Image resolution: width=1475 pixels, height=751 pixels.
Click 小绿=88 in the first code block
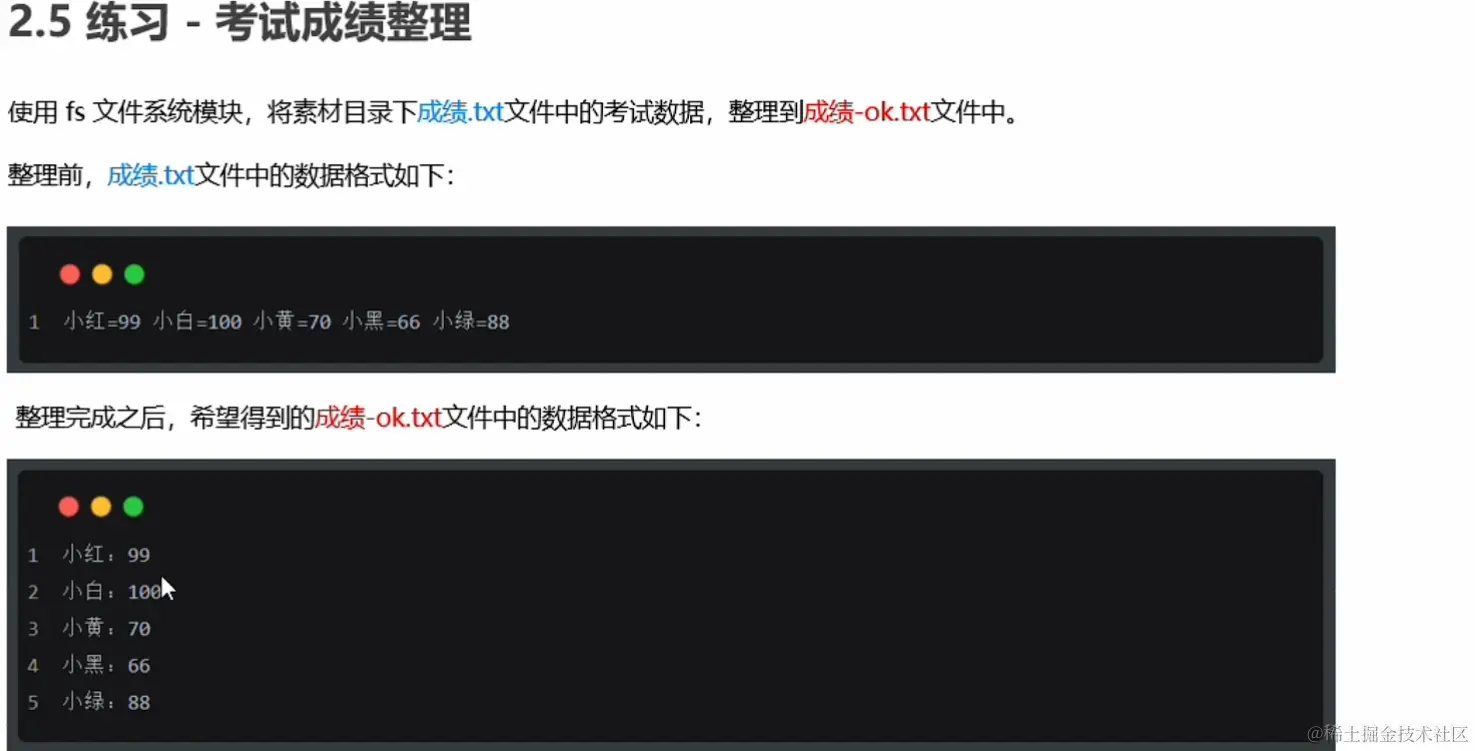point(471,322)
